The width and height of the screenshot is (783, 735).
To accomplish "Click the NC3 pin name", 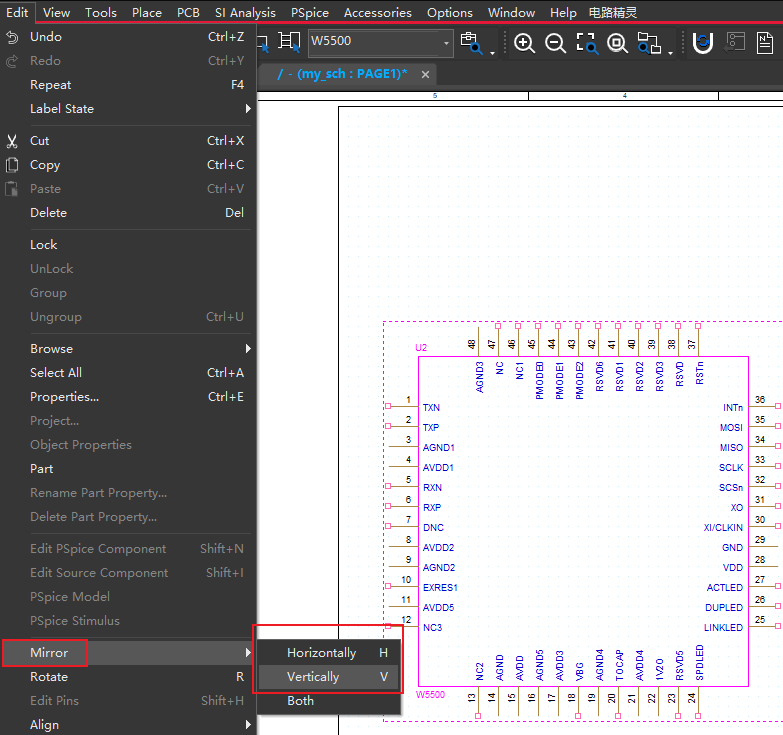I will pyautogui.click(x=432, y=627).
